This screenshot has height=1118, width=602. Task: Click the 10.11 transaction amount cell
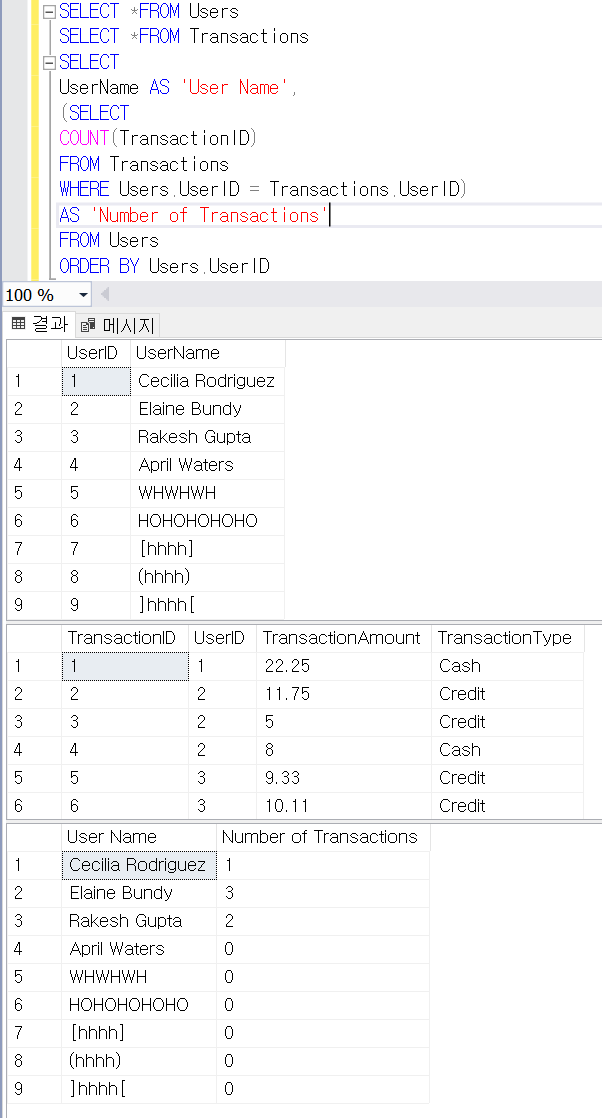(x=344, y=806)
